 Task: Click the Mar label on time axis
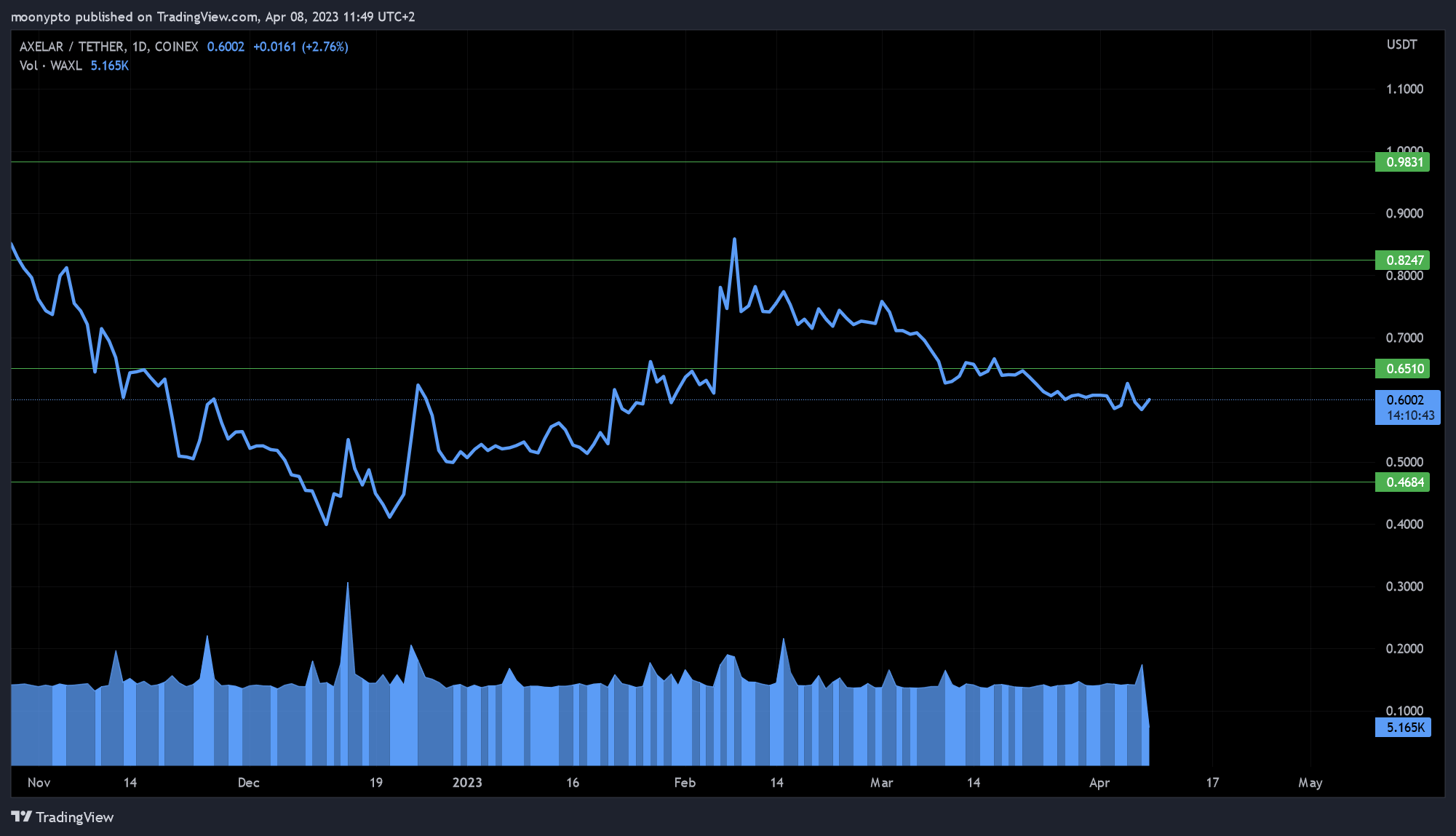[881, 782]
